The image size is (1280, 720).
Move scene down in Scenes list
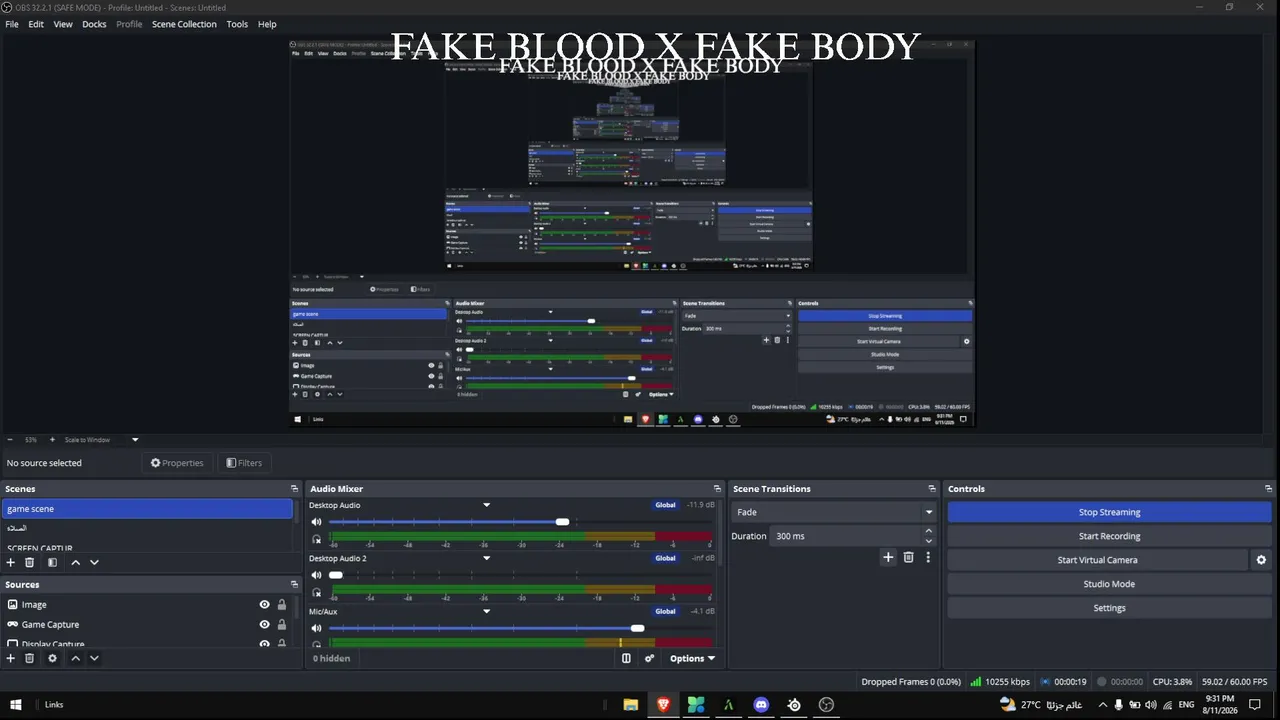94,563
